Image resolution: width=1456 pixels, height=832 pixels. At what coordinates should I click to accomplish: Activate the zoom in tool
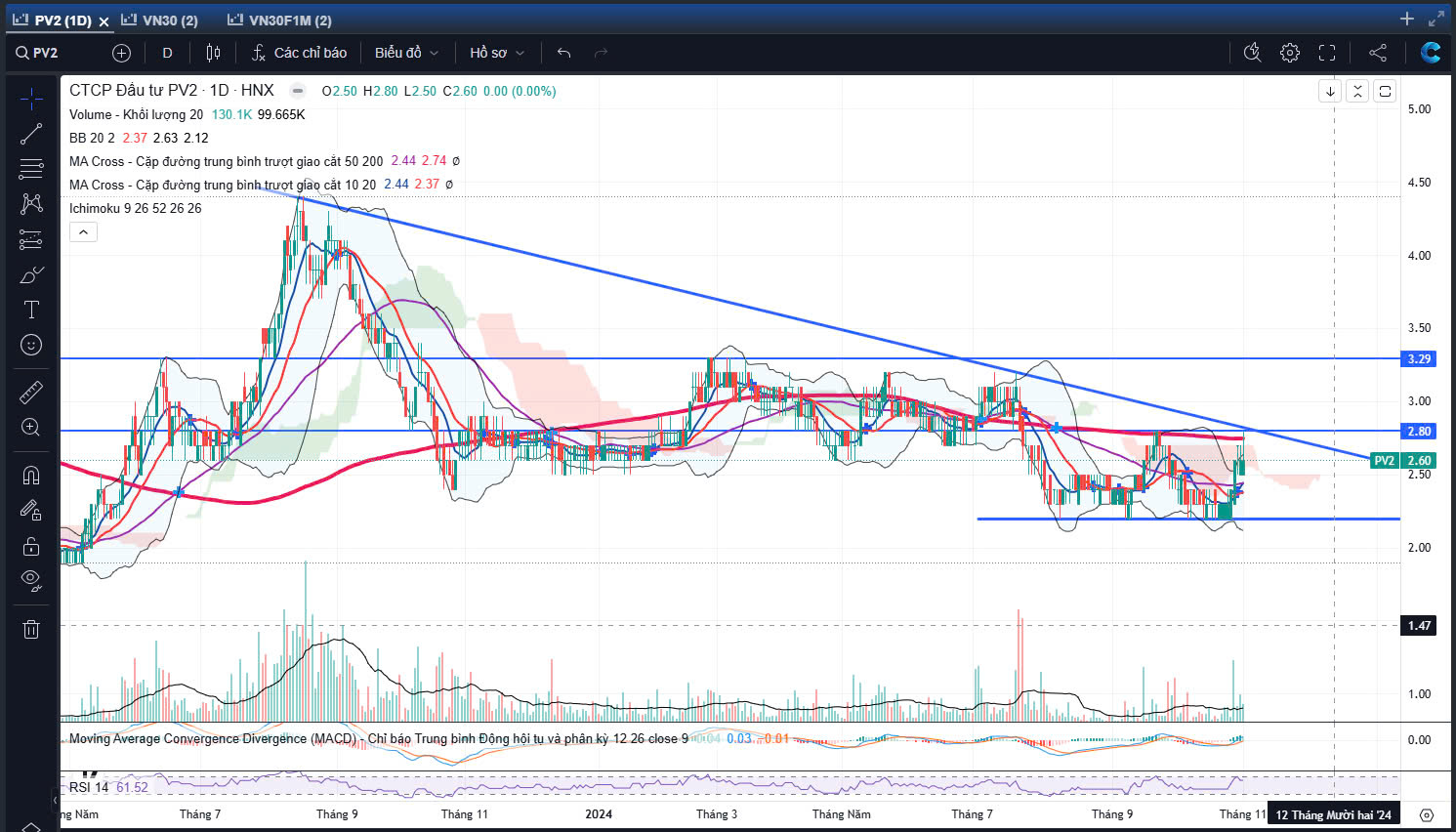pyautogui.click(x=31, y=427)
